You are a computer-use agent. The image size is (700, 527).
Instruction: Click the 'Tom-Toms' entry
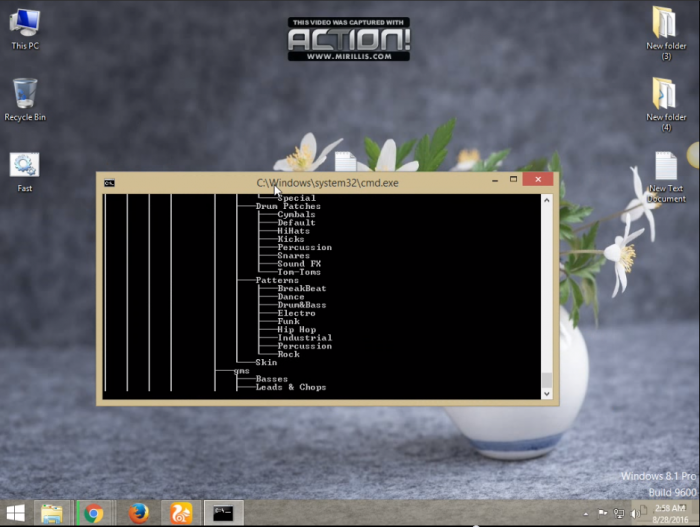[x=299, y=272]
